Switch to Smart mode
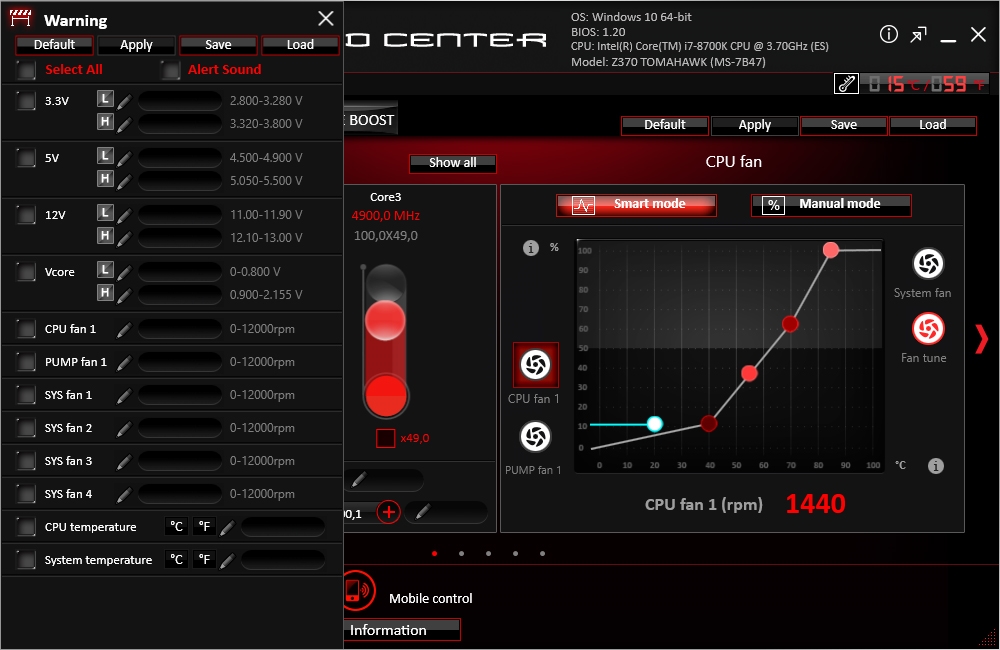The image size is (1000, 650). (x=636, y=205)
